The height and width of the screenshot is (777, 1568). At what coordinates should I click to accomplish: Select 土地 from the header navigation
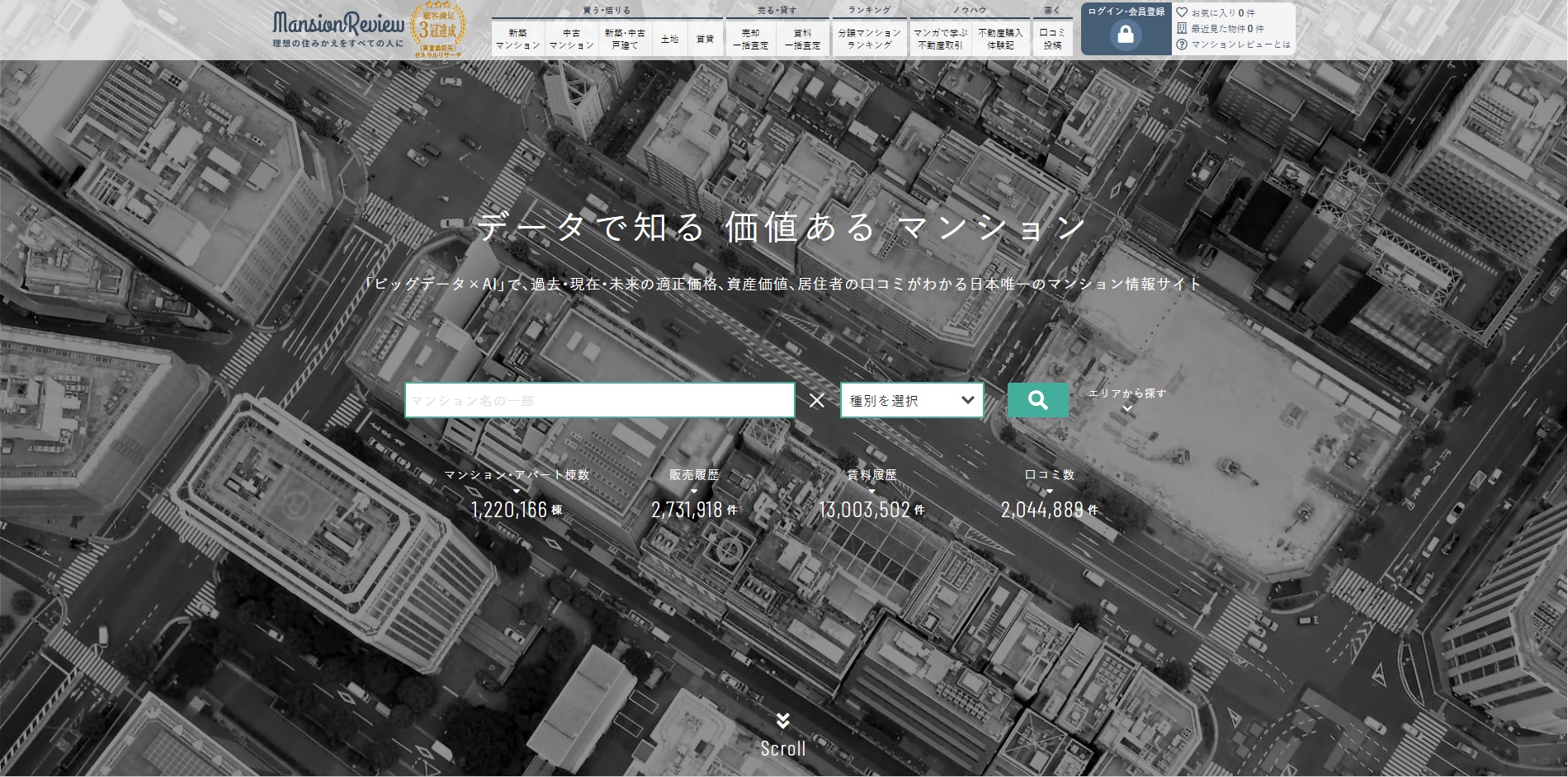pos(669,37)
